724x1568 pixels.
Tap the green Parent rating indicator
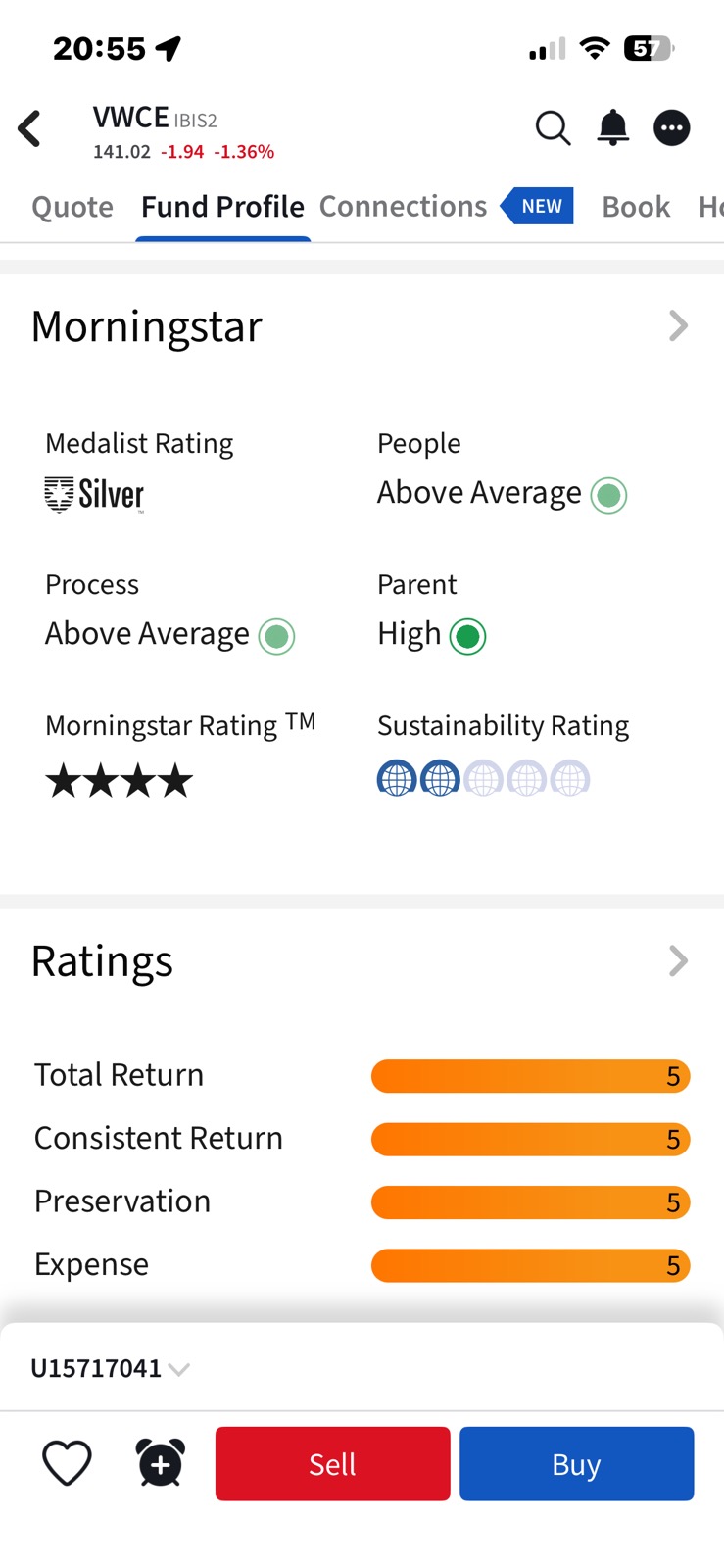pyautogui.click(x=468, y=637)
